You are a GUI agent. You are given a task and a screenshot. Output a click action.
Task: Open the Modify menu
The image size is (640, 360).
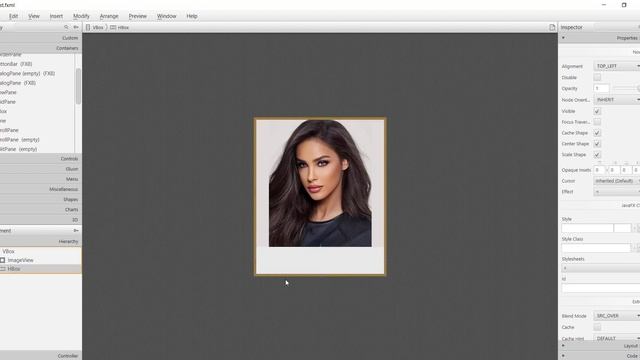[81, 16]
